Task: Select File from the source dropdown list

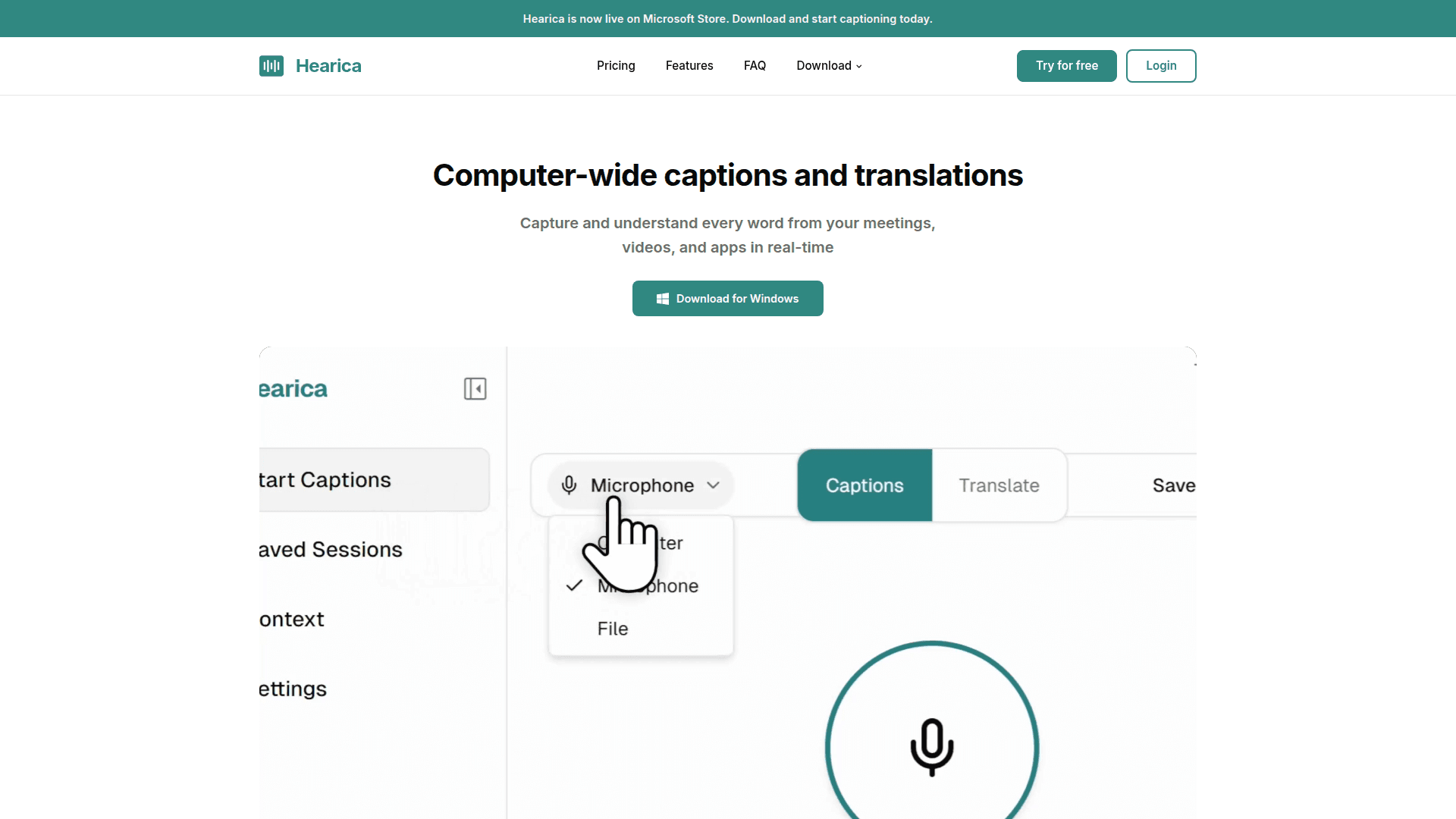Action: pos(613,629)
